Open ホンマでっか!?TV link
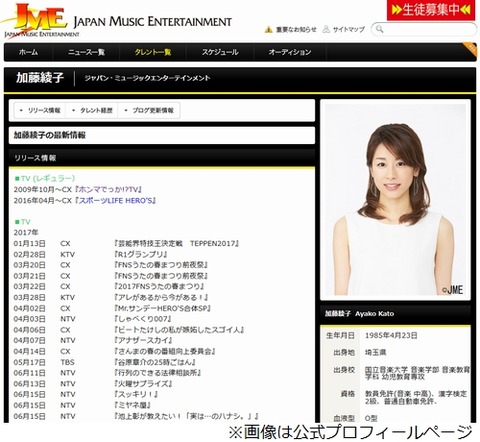The image size is (480, 442). [108, 190]
